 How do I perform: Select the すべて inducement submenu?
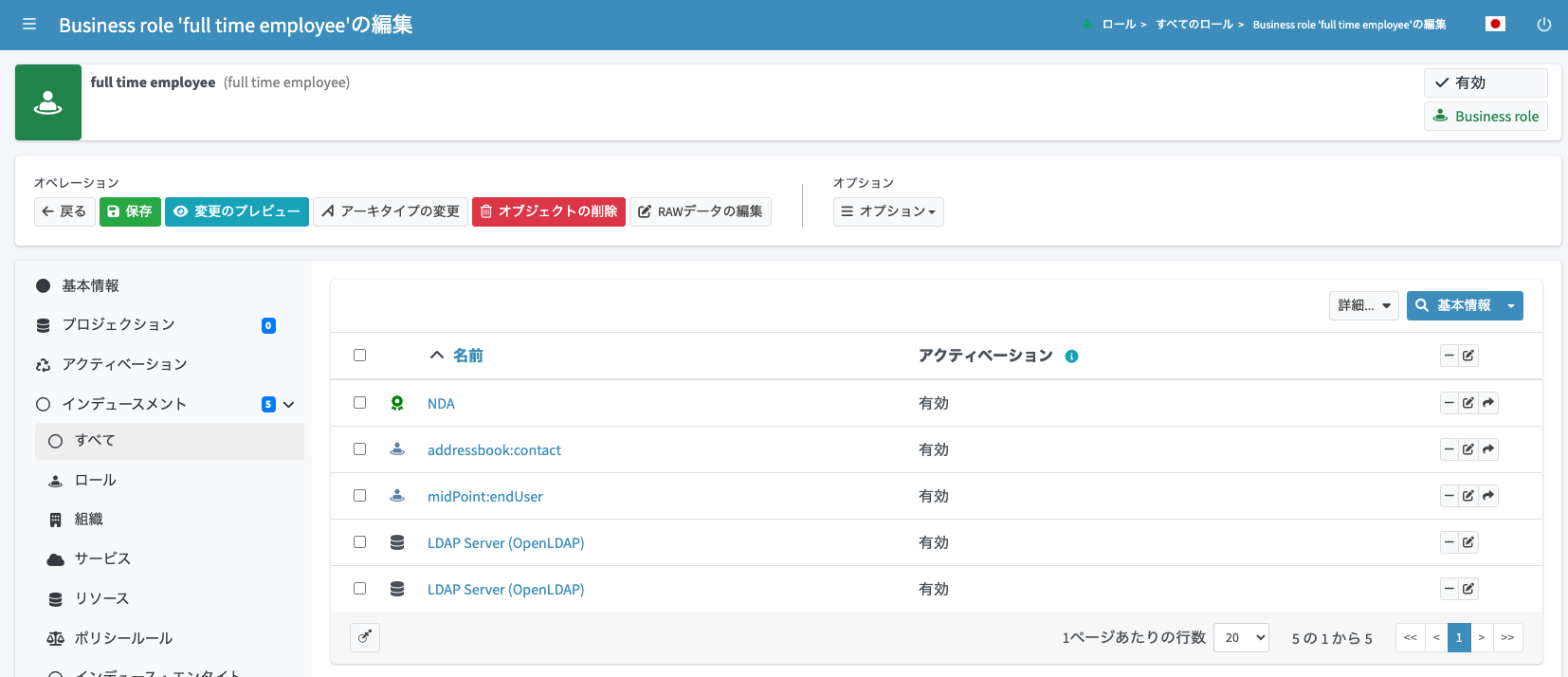(x=170, y=441)
